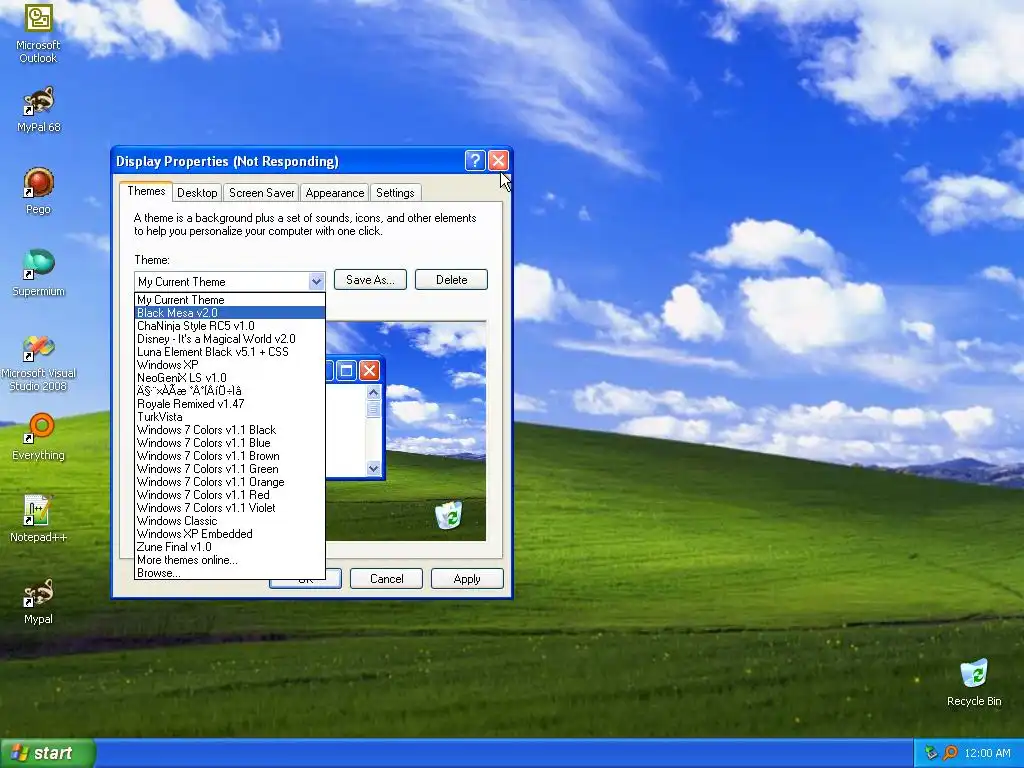Click the Delete theme button

(451, 280)
